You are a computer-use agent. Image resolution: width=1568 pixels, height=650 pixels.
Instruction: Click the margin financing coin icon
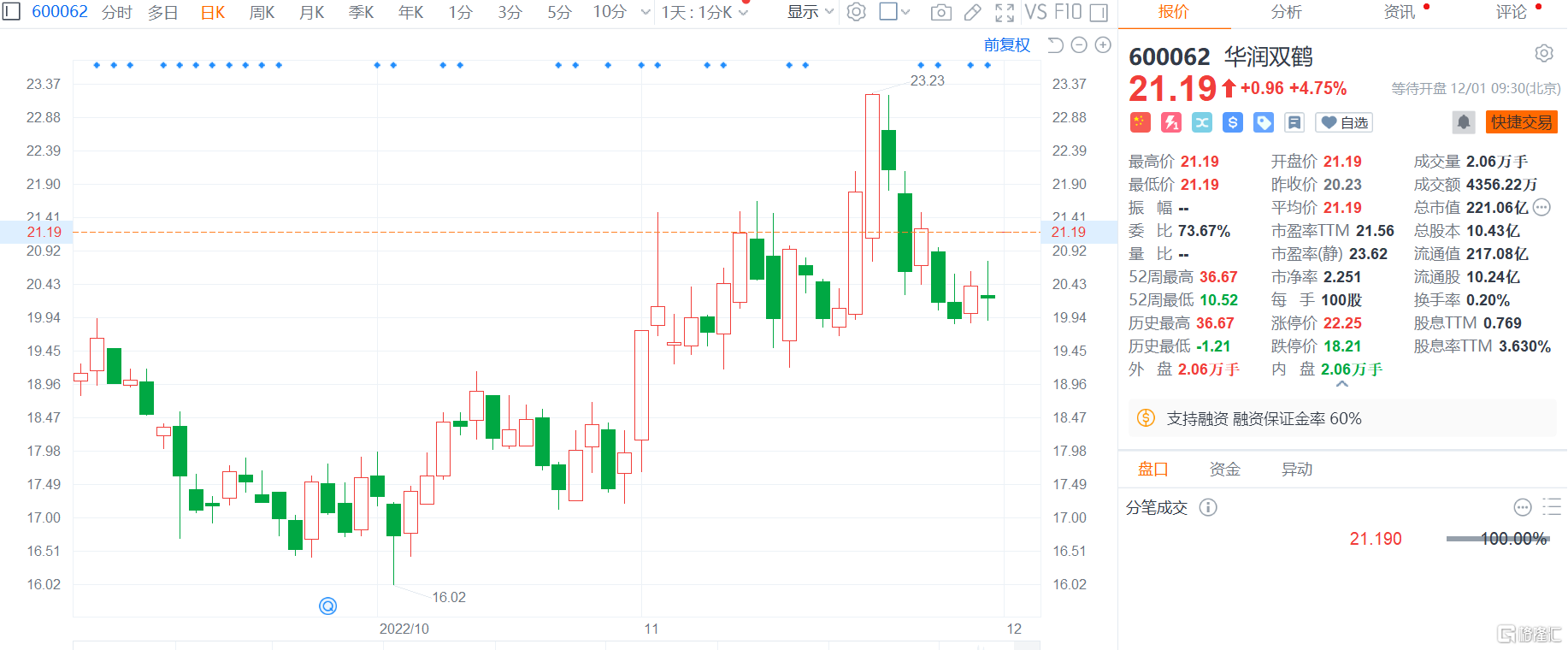(1146, 418)
